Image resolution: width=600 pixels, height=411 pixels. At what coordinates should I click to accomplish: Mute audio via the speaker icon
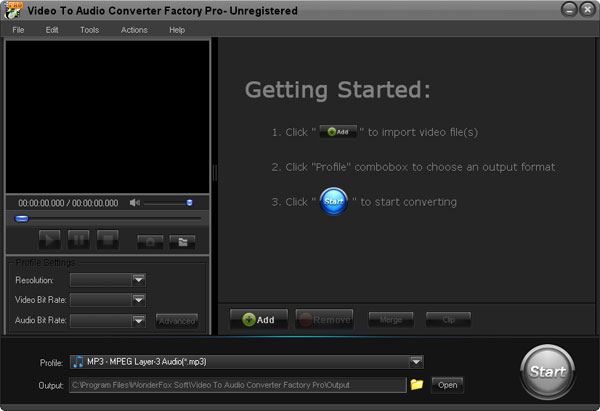[135, 203]
